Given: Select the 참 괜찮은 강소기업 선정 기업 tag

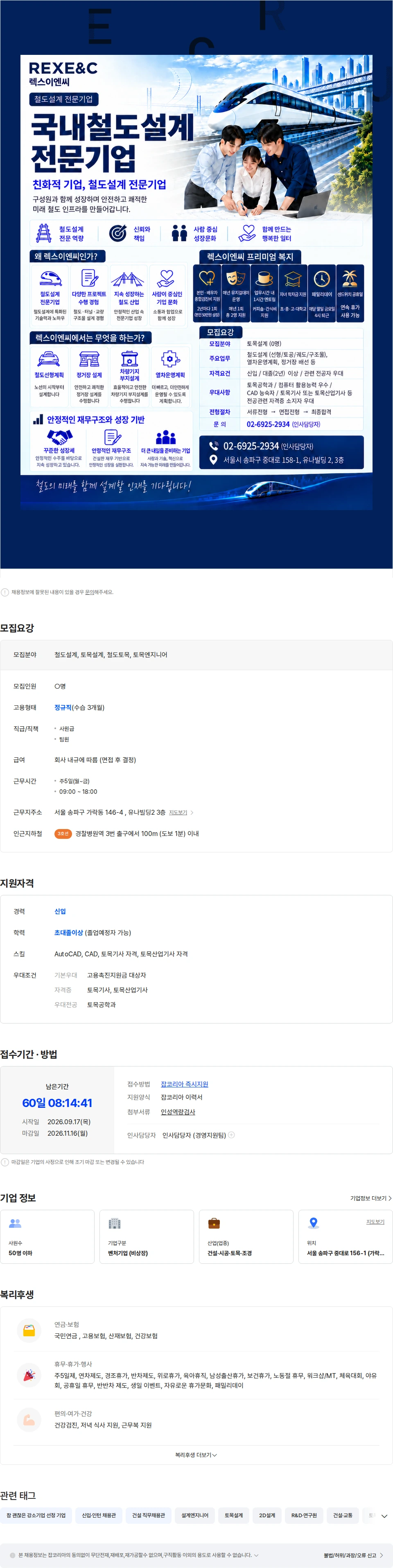Looking at the screenshot, I should (36, 1515).
